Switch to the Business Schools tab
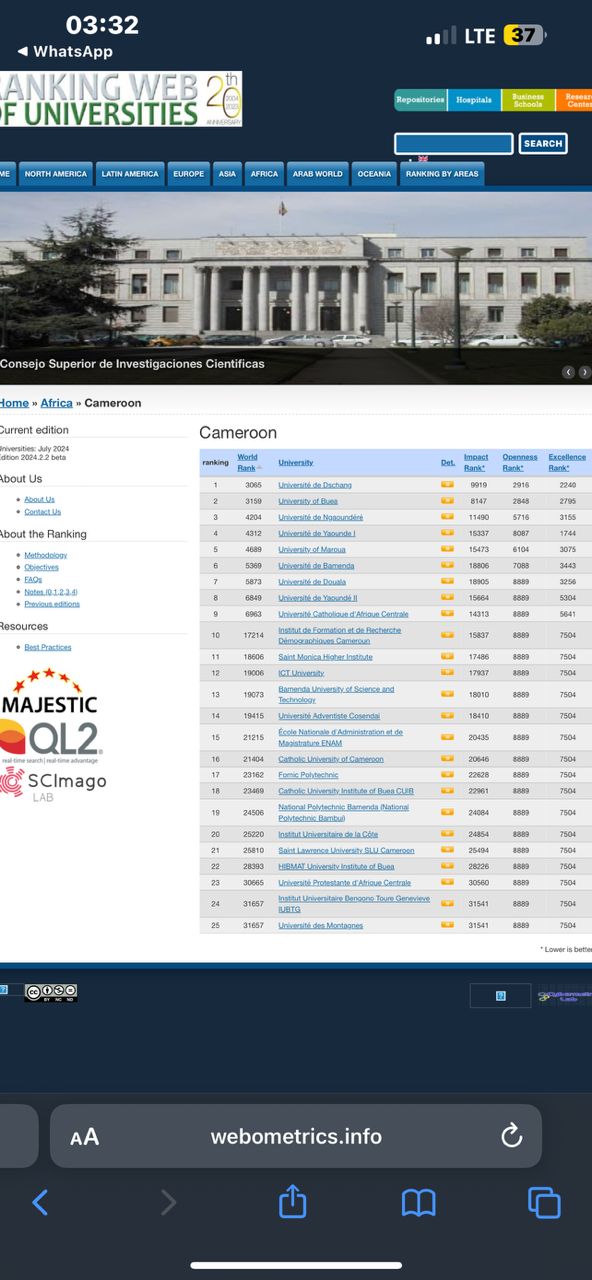Image resolution: width=592 pixels, height=1280 pixels. [x=528, y=100]
